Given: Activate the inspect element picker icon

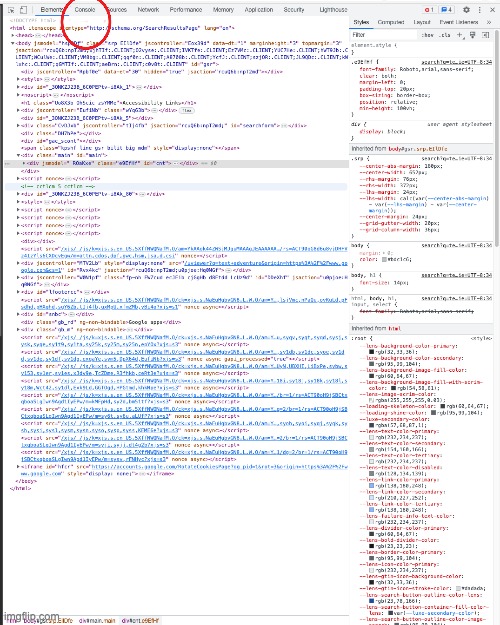Looking at the screenshot, I should click(x=12, y=10).
